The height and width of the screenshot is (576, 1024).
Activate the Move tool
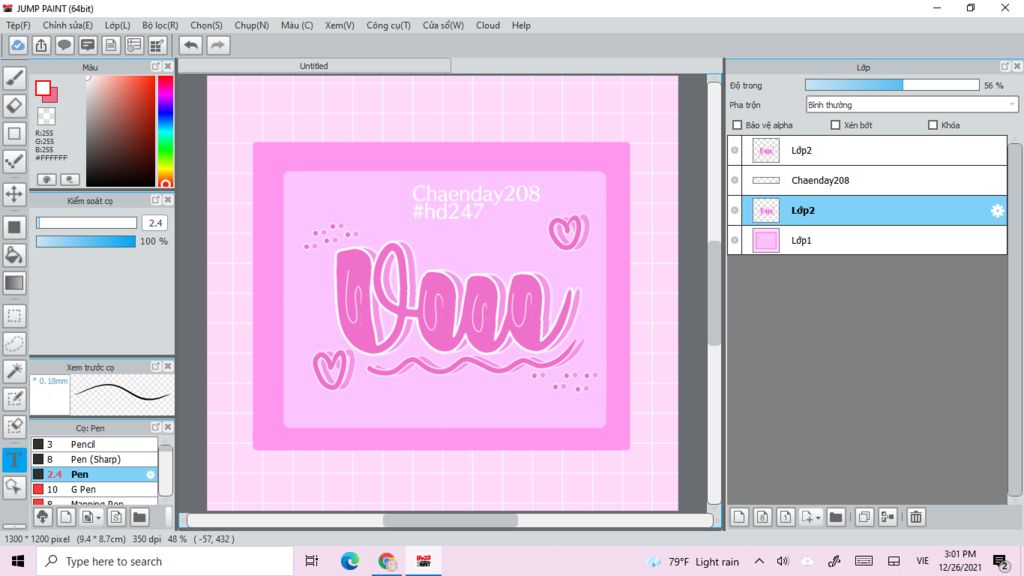tap(14, 194)
